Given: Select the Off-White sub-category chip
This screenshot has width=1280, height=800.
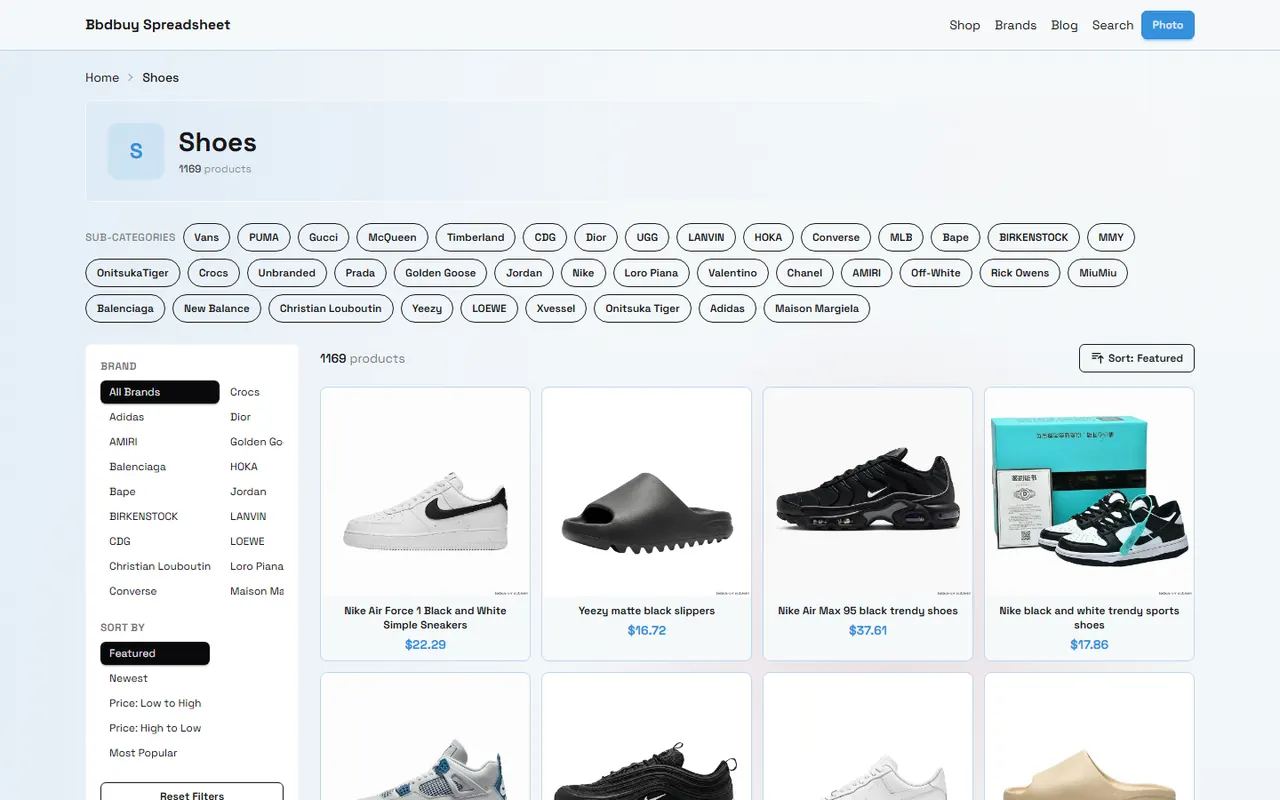Looking at the screenshot, I should click(x=936, y=273).
